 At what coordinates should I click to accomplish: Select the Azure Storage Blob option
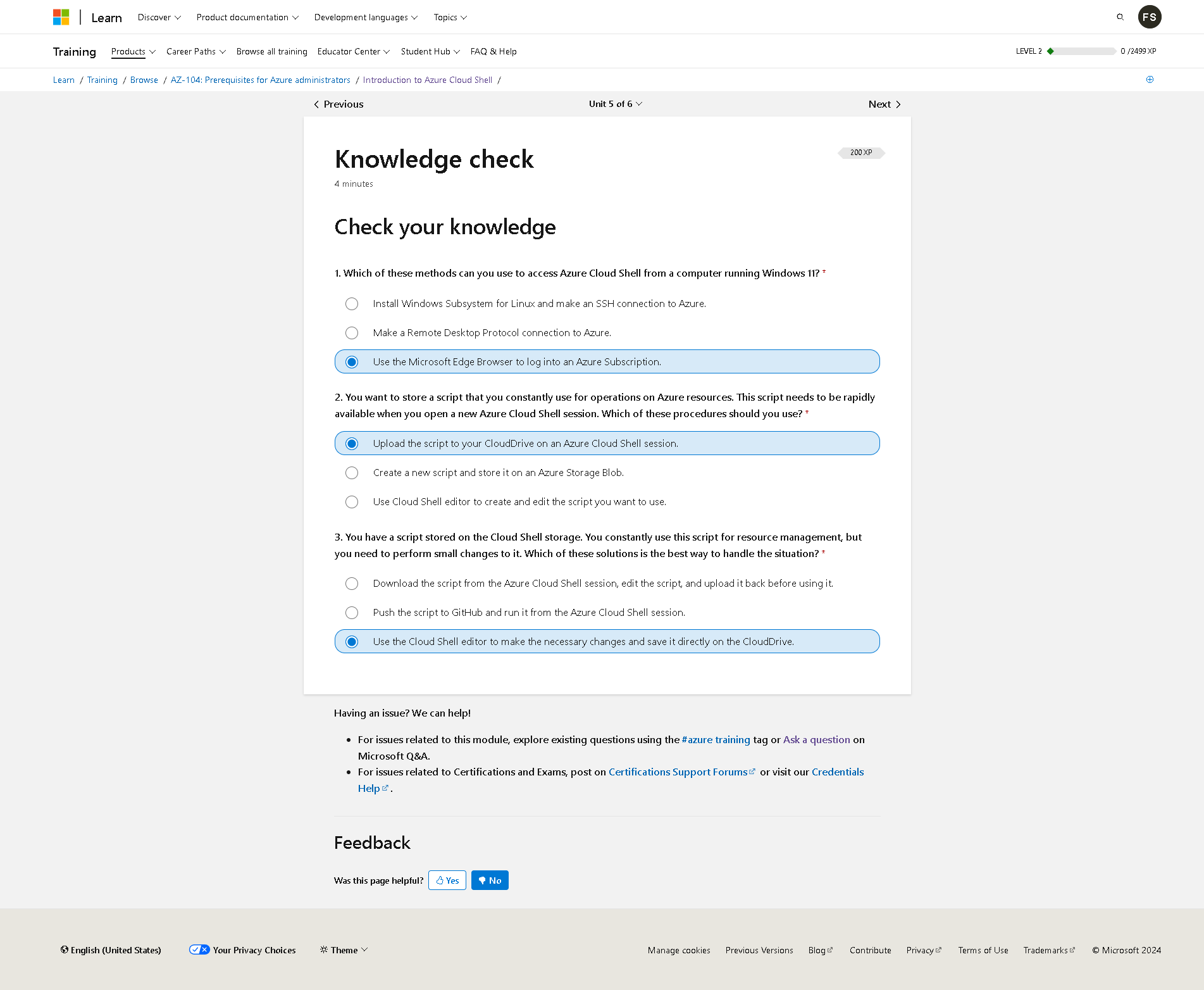tap(352, 473)
